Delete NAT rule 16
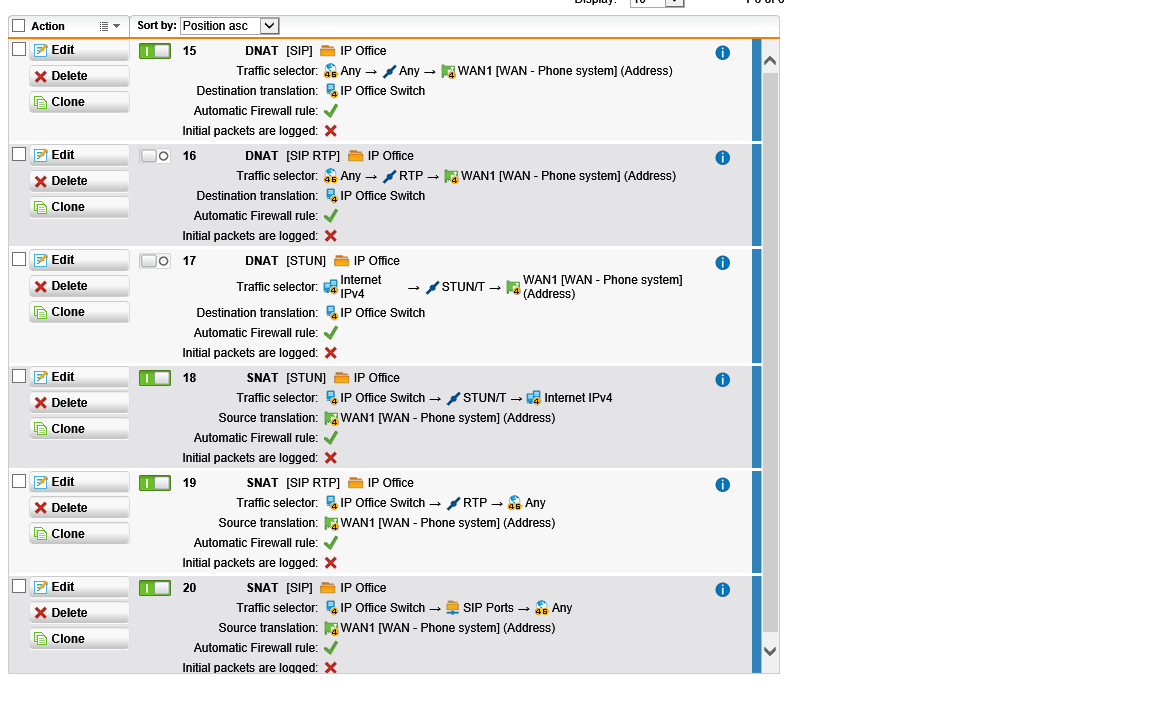This screenshot has height=720, width=1152. tap(79, 181)
